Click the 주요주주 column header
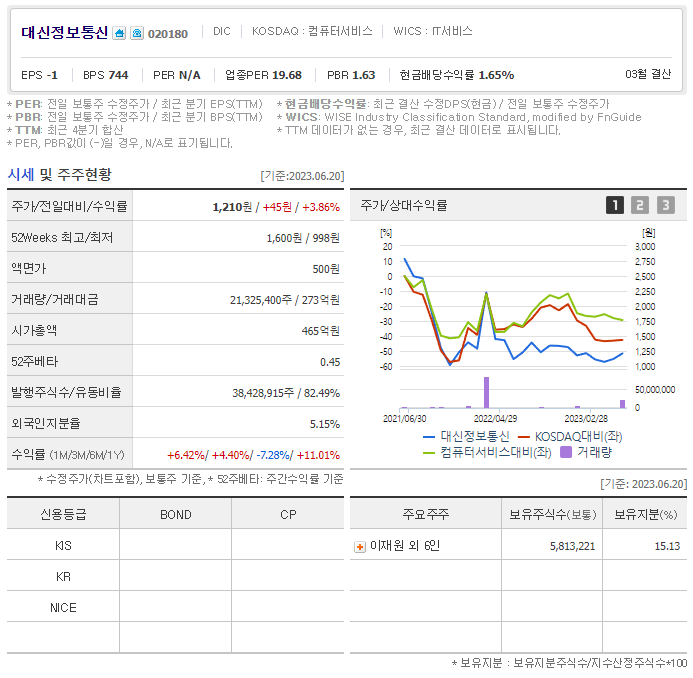The width and height of the screenshot is (693, 678). click(x=426, y=514)
